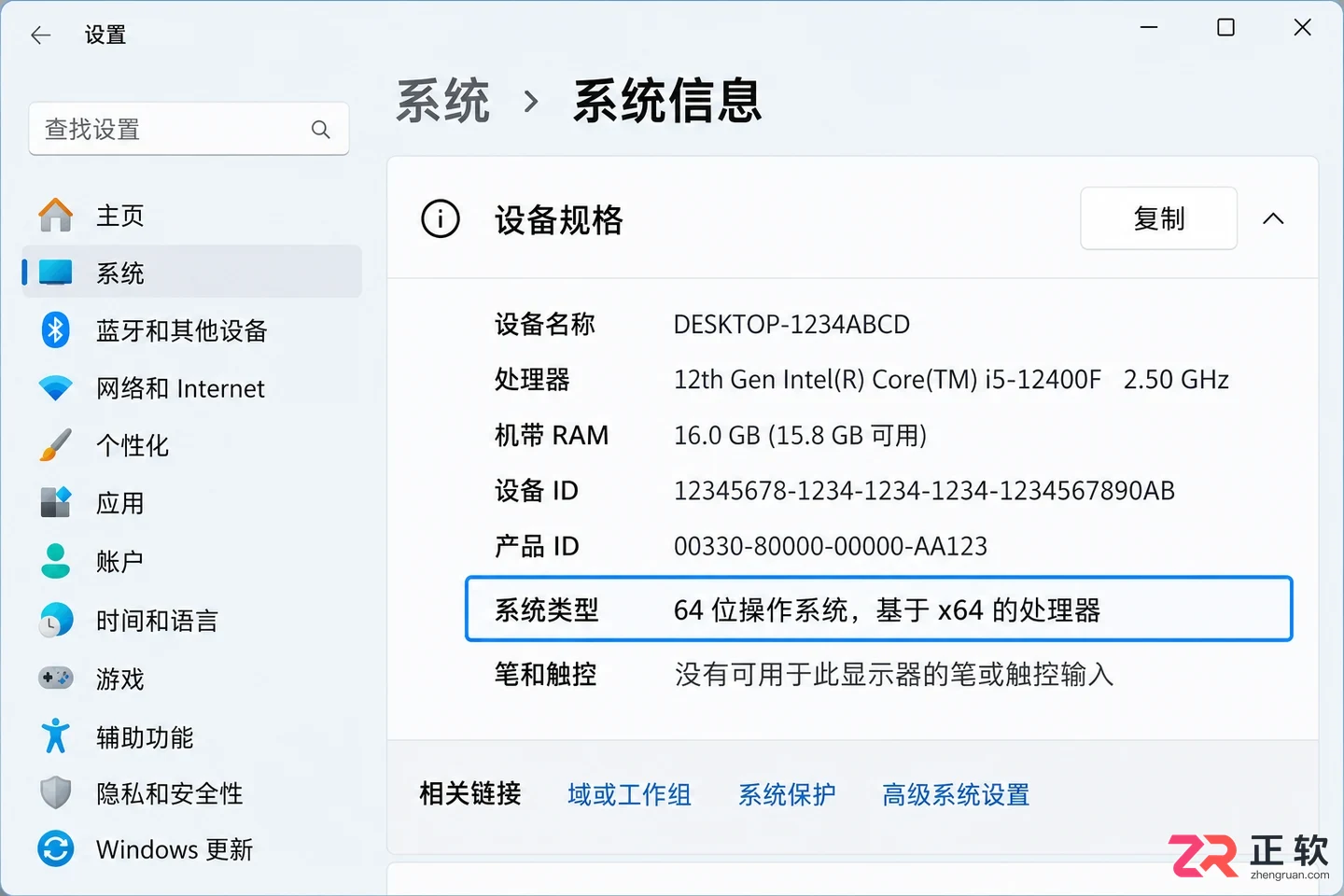Click the 系统 monitor icon in sidebar
Image resolution: width=1344 pixels, height=896 pixels.
pyautogui.click(x=56, y=273)
